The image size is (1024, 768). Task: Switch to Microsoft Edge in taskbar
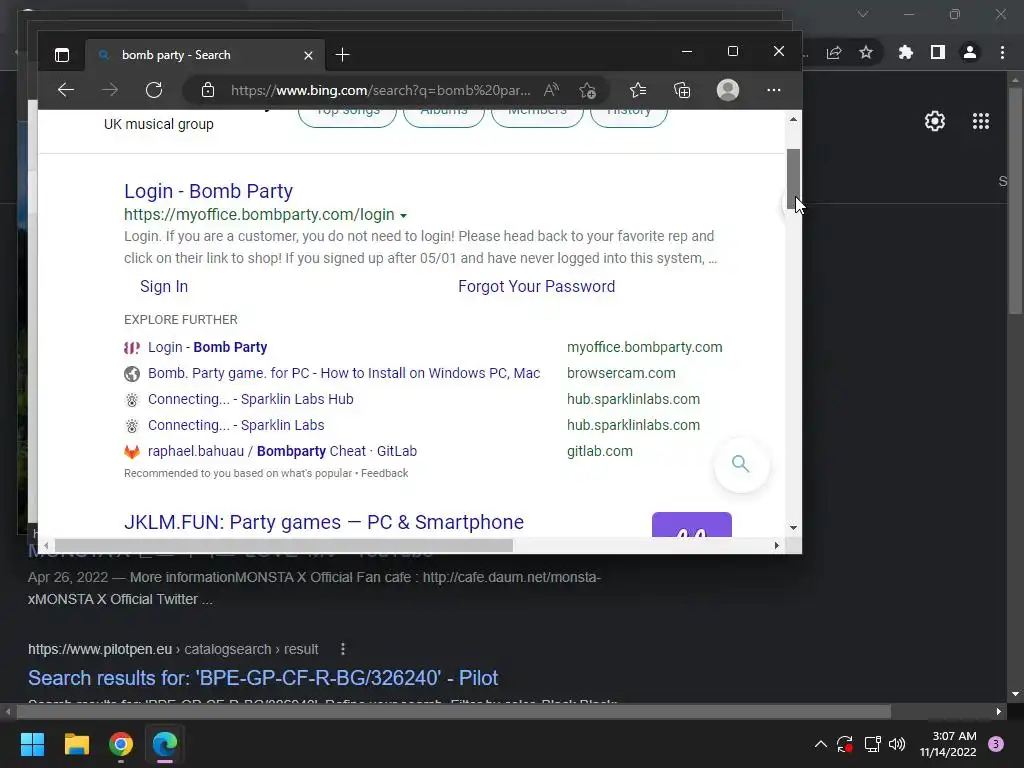(165, 744)
